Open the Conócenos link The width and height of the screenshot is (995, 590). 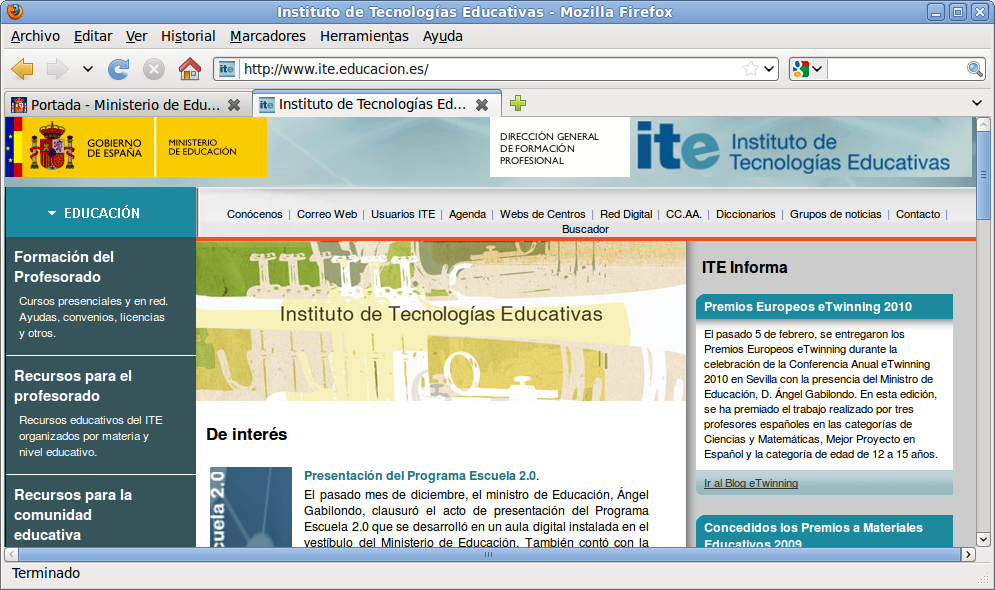[x=254, y=214]
